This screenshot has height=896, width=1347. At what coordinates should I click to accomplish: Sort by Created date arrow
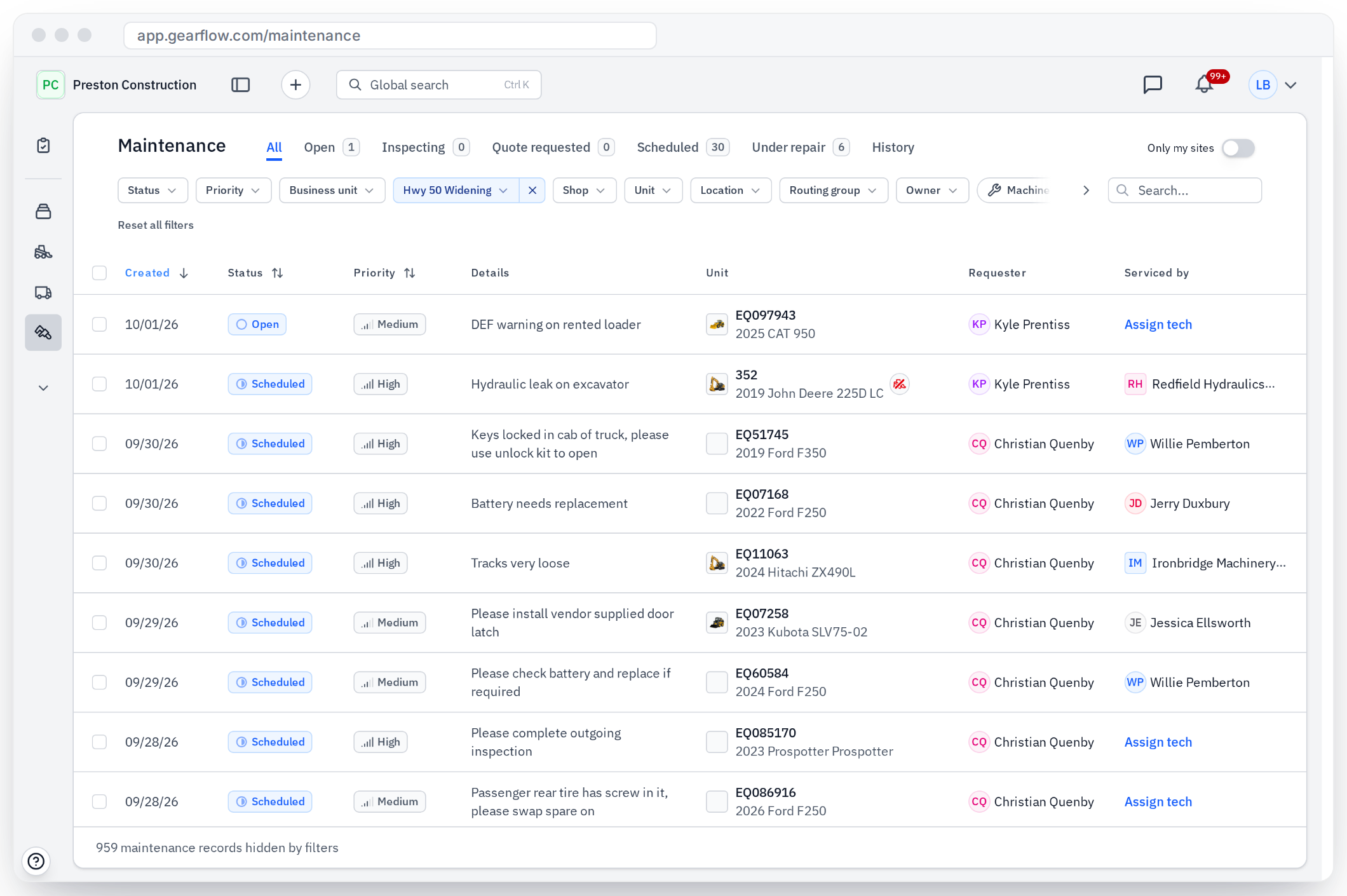(184, 273)
